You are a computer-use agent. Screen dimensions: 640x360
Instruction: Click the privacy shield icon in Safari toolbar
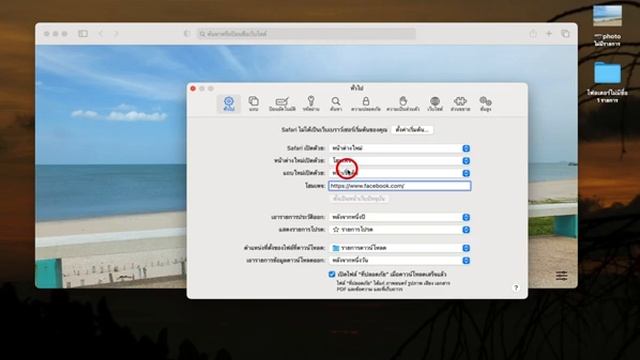click(187, 33)
